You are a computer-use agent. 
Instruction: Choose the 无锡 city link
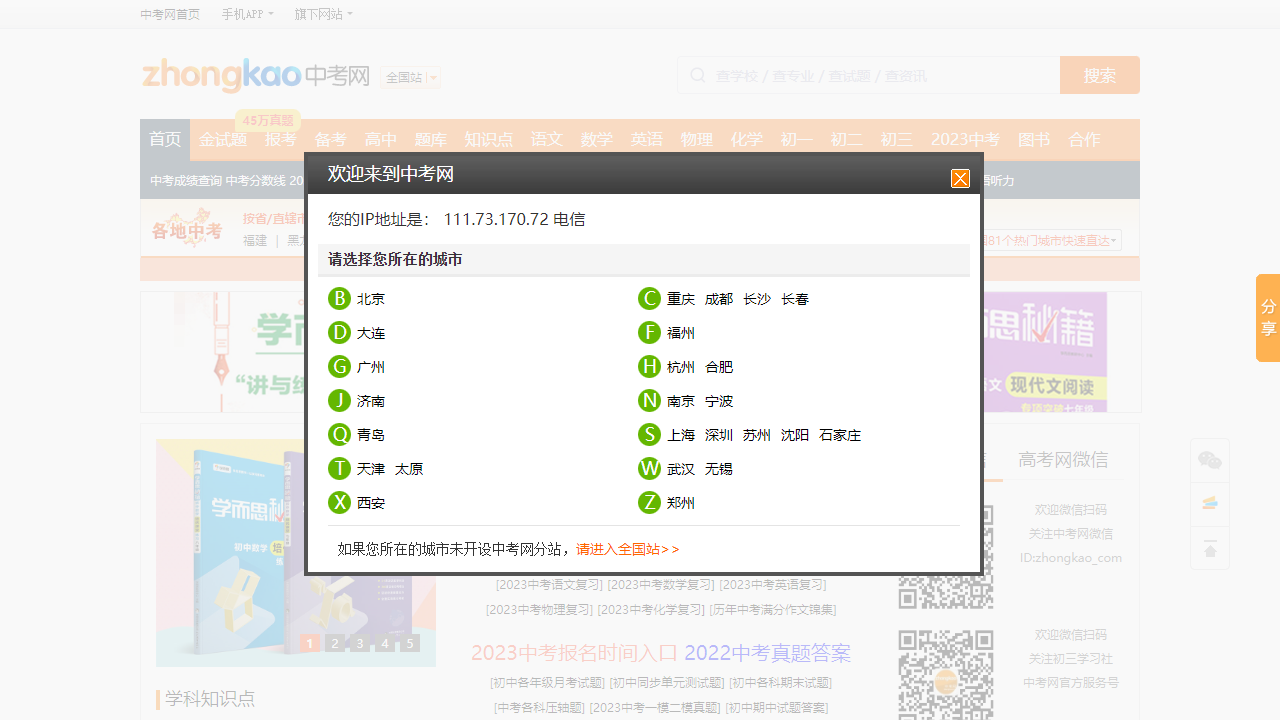pos(719,469)
